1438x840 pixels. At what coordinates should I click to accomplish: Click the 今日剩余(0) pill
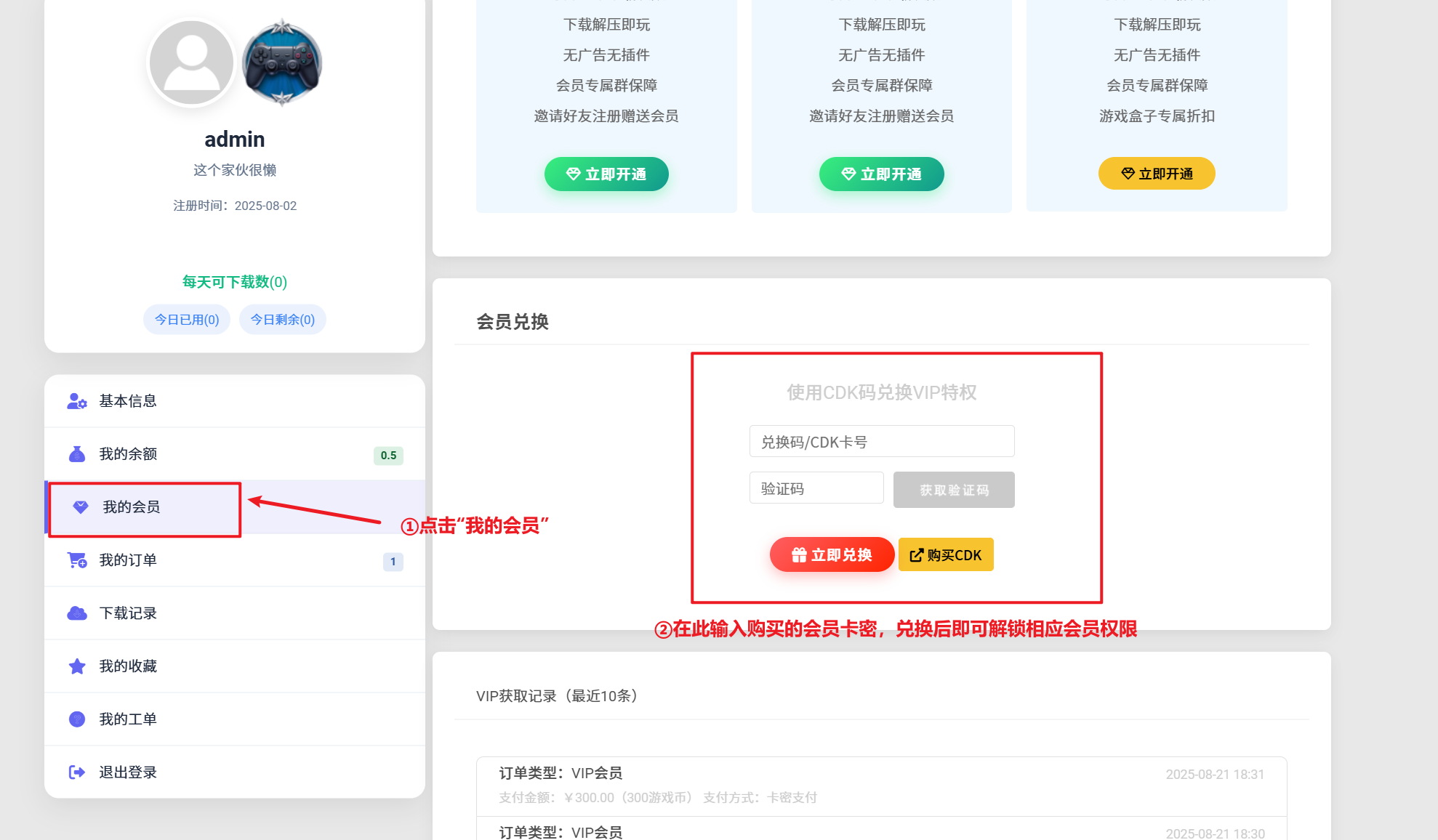tap(283, 320)
